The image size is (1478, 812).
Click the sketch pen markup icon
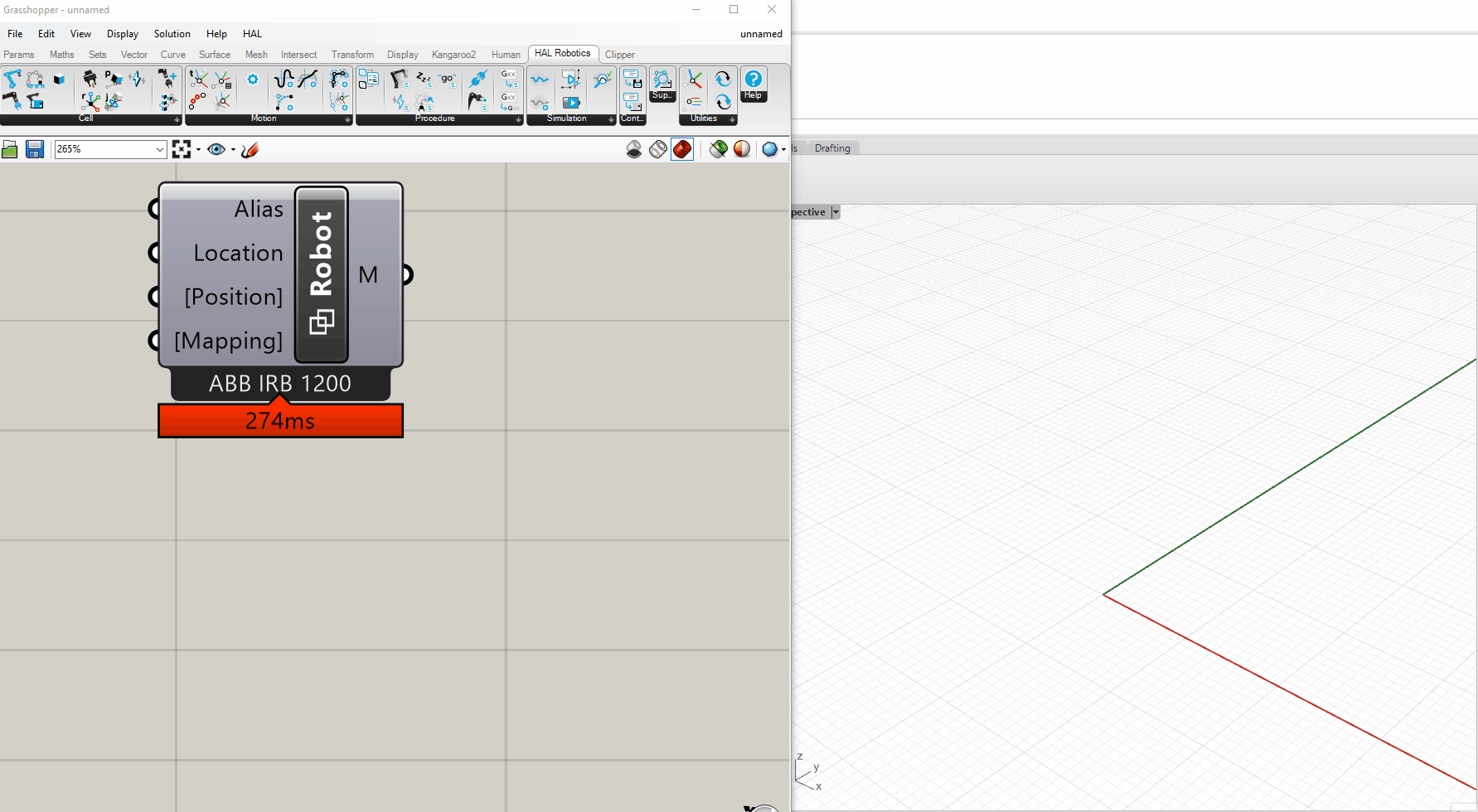(x=250, y=149)
